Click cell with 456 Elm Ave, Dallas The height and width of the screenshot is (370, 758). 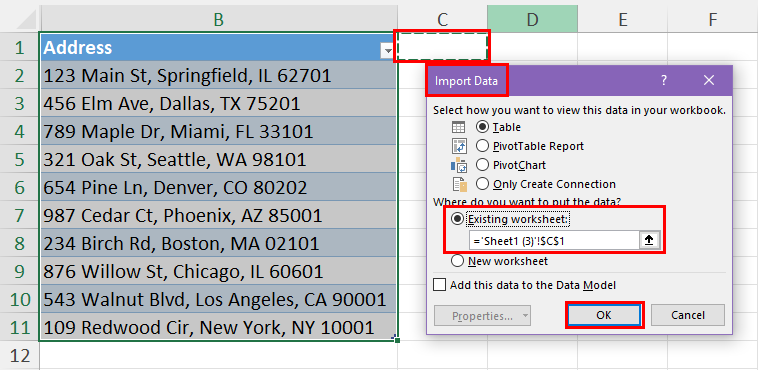pos(219,104)
